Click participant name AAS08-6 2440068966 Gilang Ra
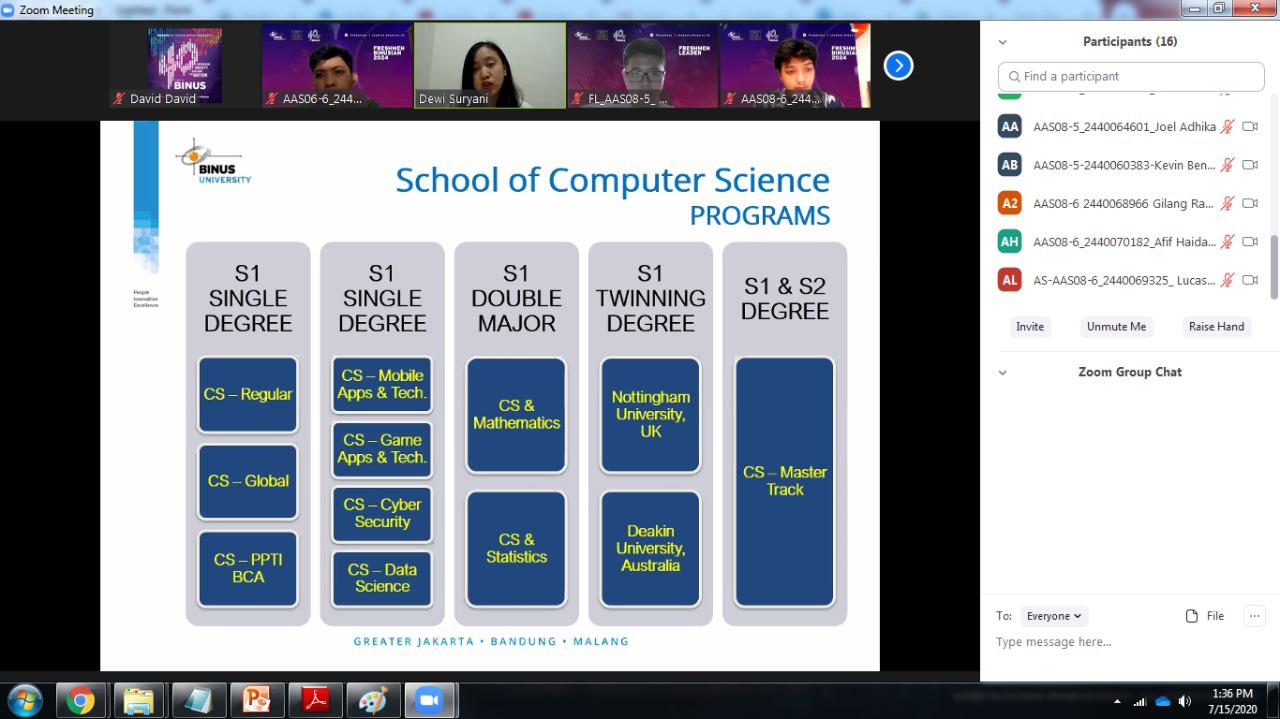Image resolution: width=1280 pixels, height=719 pixels. (1123, 203)
